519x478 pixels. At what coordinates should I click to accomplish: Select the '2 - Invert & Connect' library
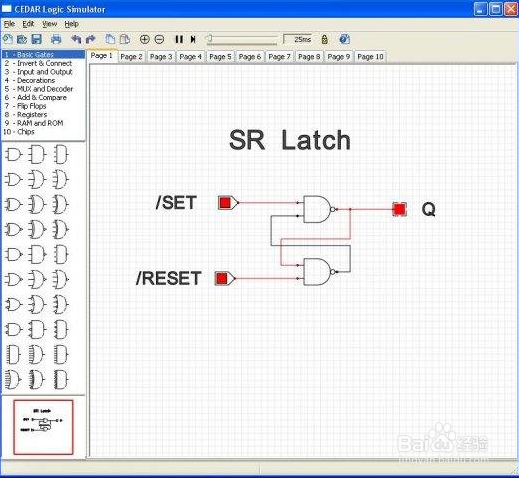pyautogui.click(x=43, y=63)
